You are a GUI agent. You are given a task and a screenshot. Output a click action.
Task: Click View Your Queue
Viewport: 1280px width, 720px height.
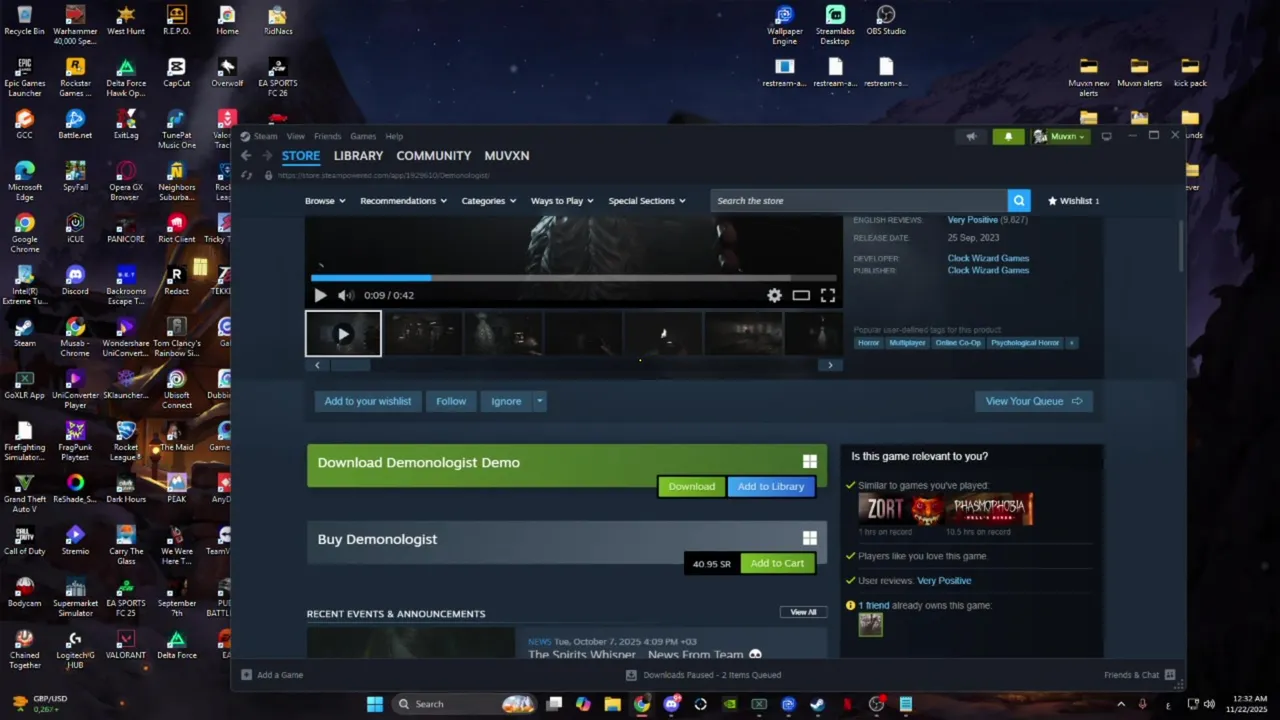click(x=1034, y=401)
